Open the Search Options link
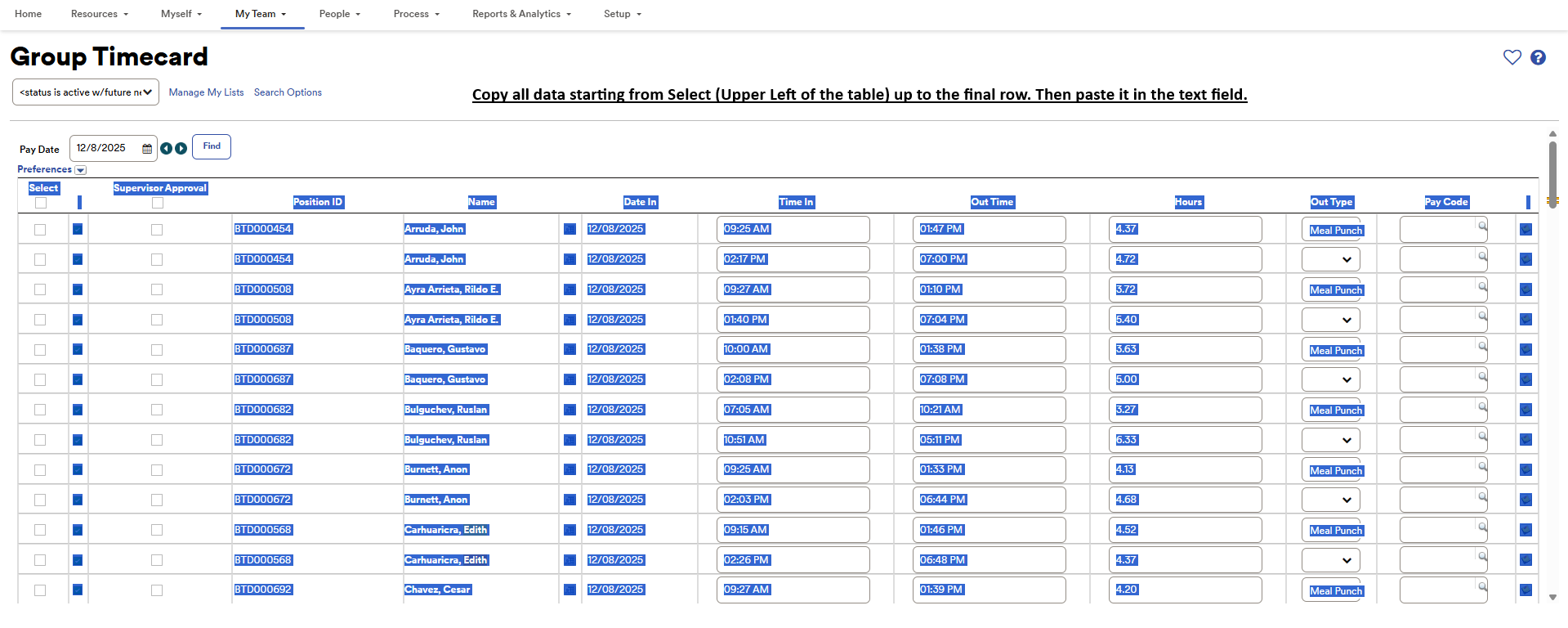Viewport: 1568px width, 628px height. click(x=288, y=92)
